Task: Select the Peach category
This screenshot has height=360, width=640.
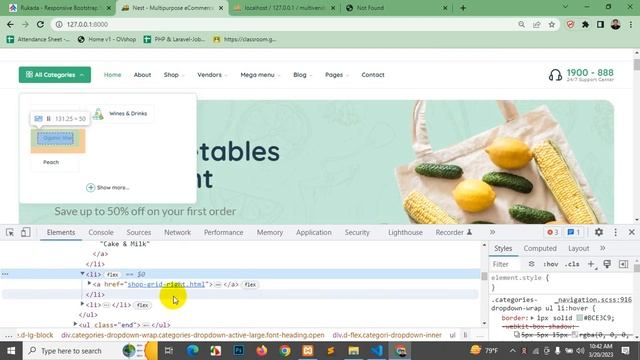Action: pos(51,162)
